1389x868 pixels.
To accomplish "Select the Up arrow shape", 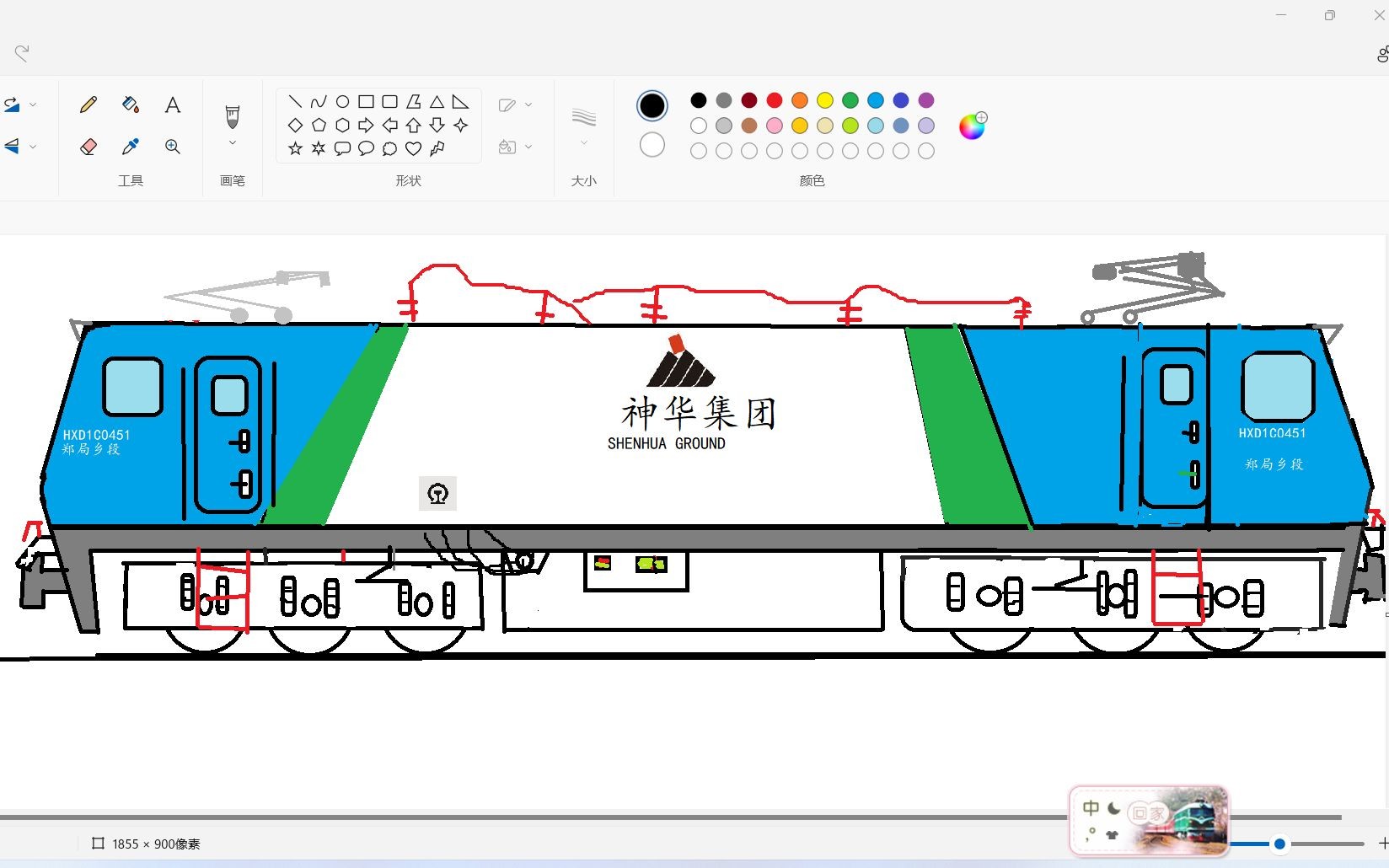I will click(x=413, y=126).
